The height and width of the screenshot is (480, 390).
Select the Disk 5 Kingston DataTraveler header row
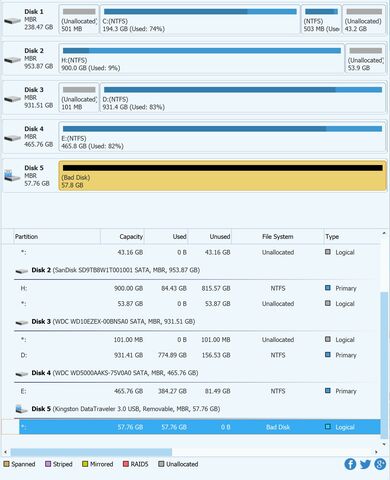point(197,409)
